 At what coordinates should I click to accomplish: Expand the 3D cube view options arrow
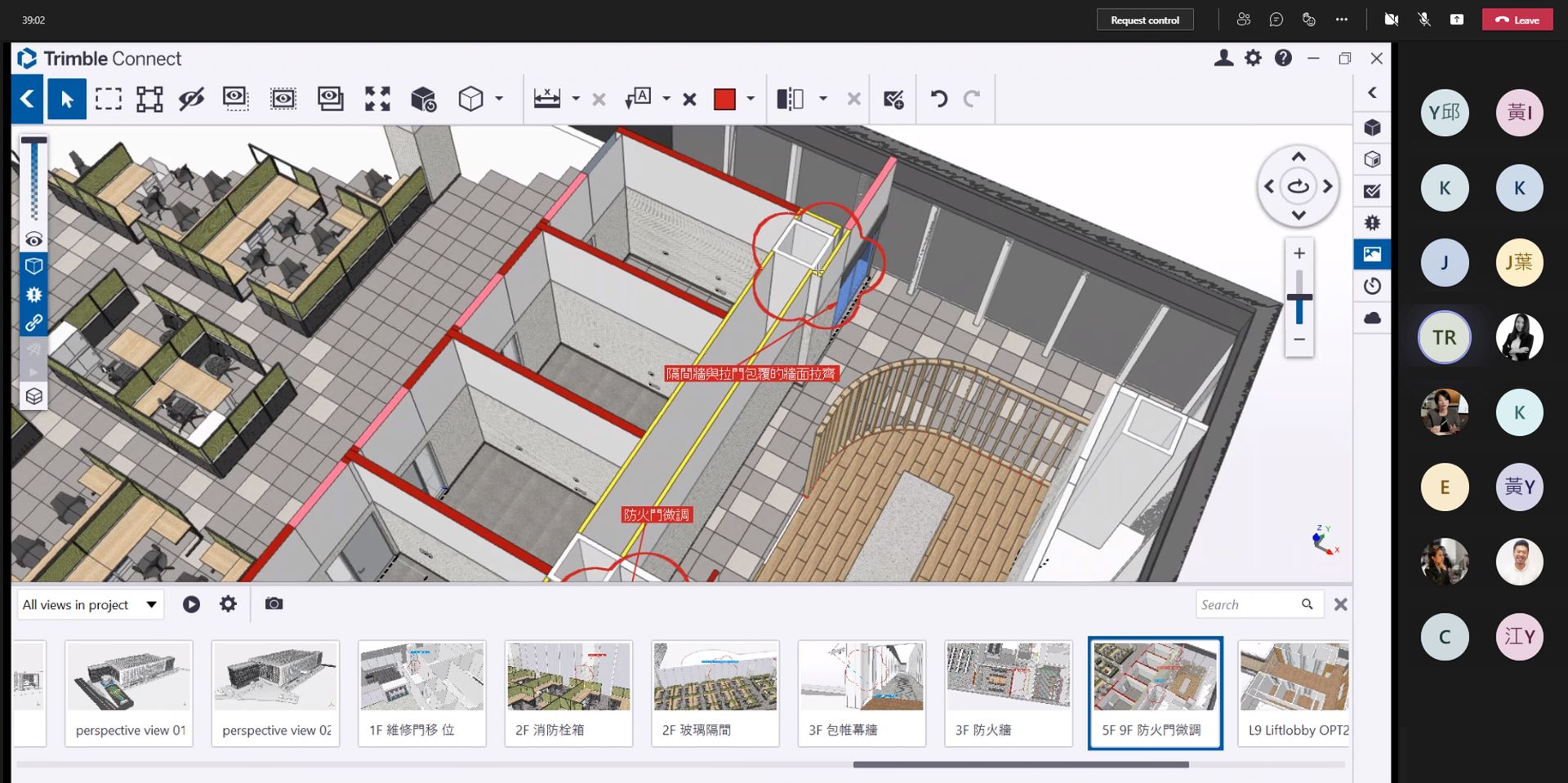click(x=499, y=100)
